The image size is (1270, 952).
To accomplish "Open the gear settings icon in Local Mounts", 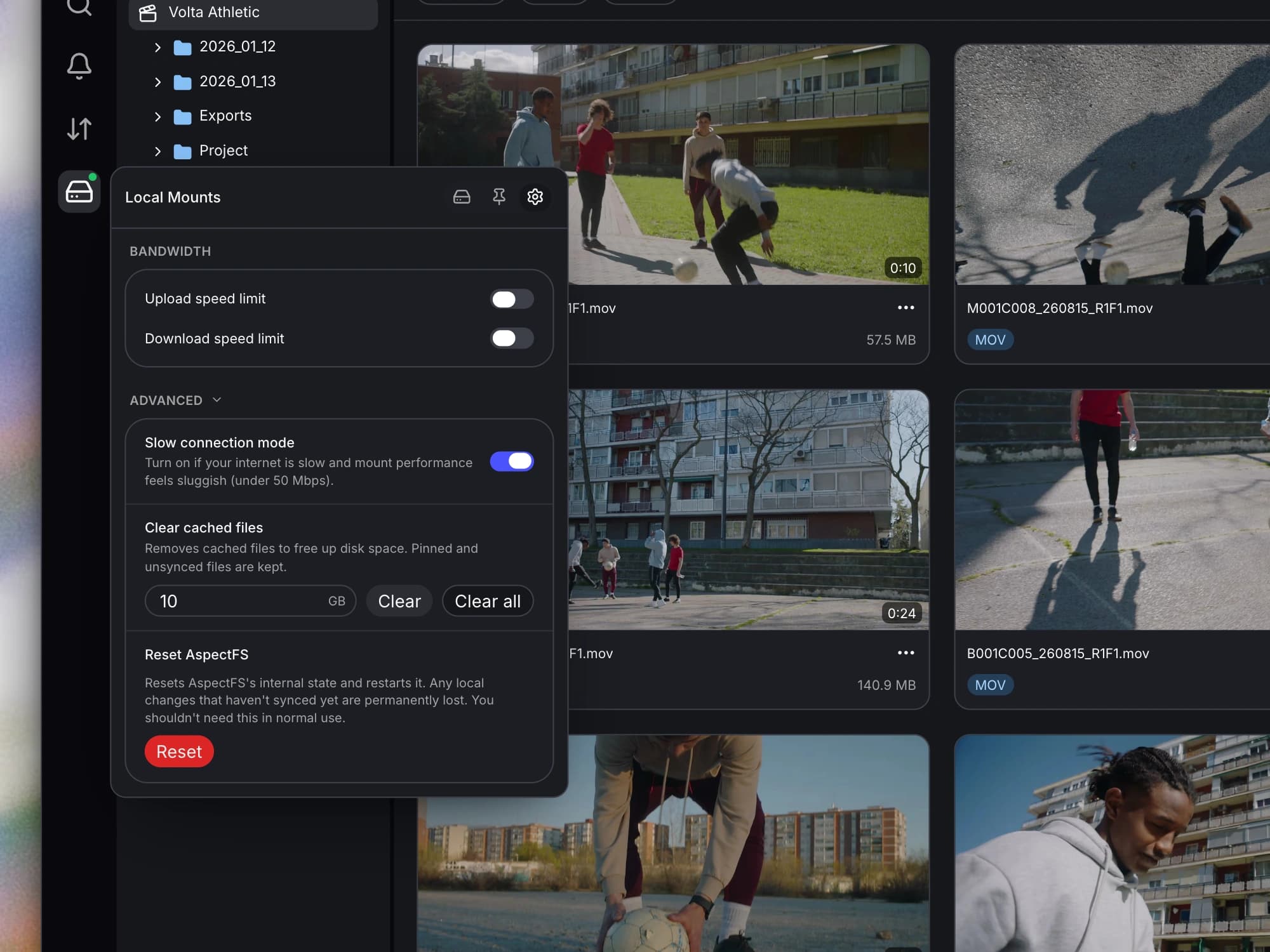I will (535, 197).
